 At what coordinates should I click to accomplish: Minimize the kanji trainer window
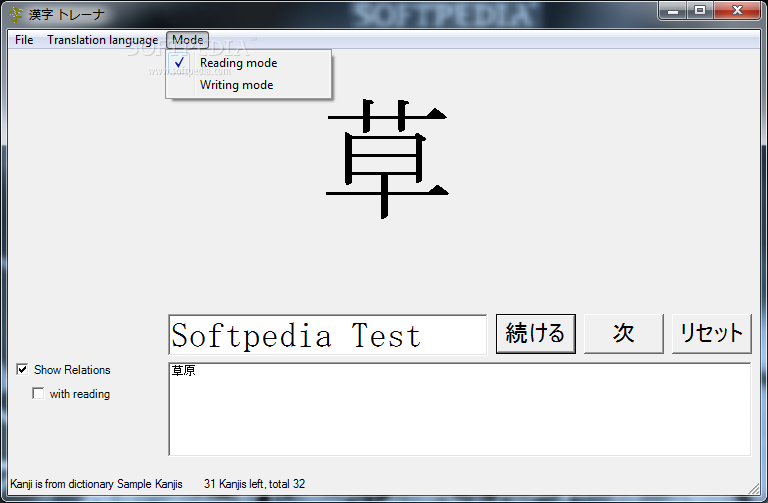pyautogui.click(x=673, y=11)
